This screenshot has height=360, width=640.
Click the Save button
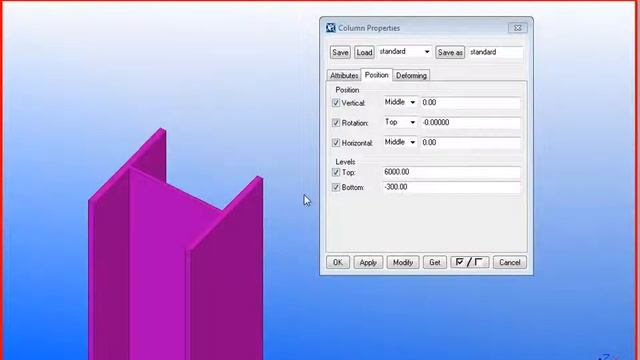pyautogui.click(x=340, y=52)
